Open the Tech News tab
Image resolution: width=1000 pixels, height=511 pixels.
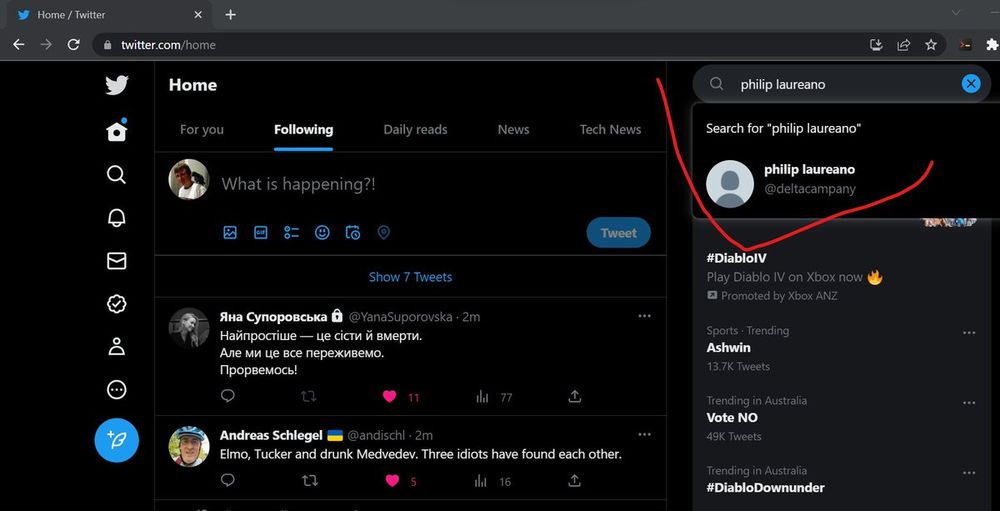tap(610, 130)
